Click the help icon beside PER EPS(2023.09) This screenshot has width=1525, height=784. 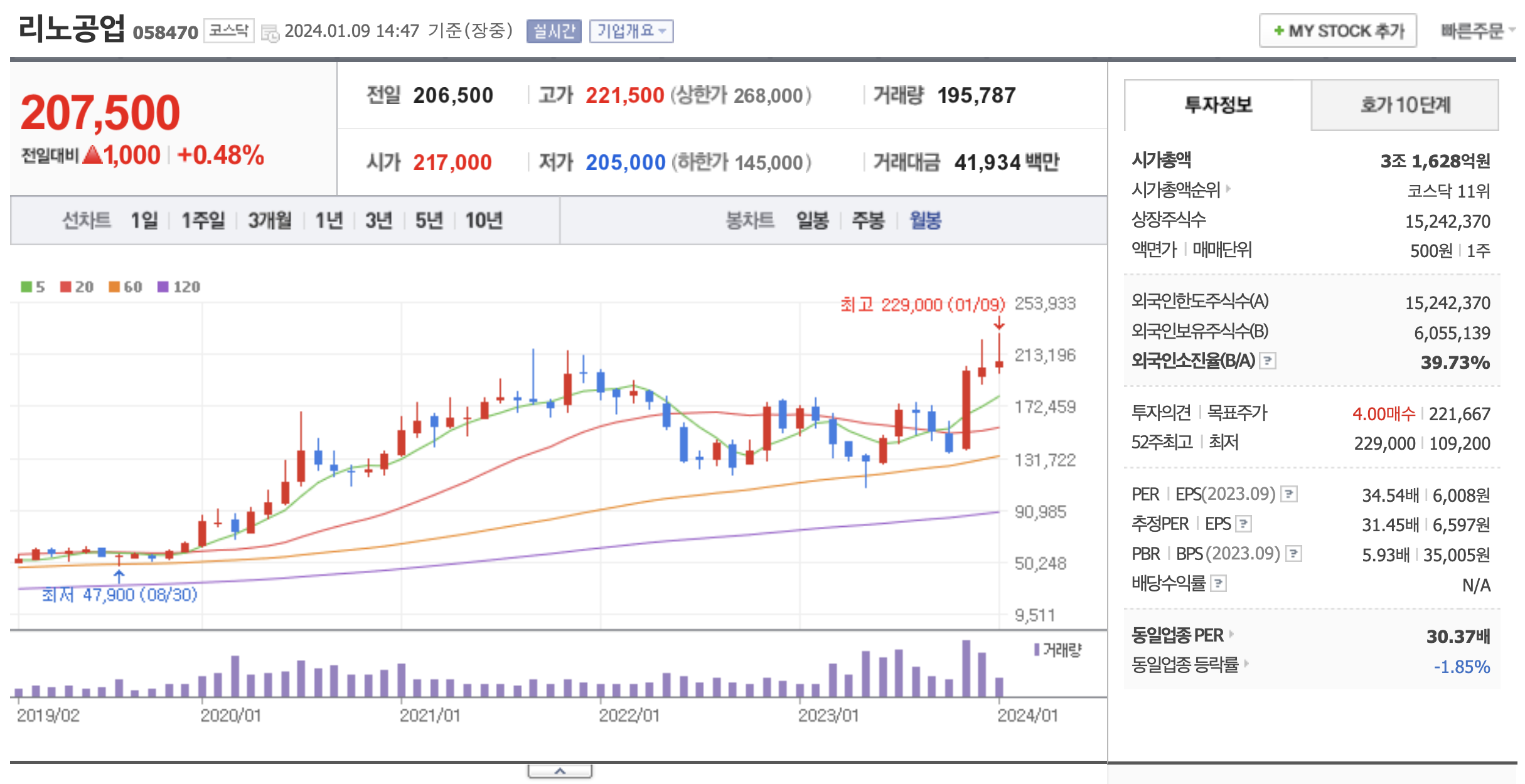point(1289,494)
